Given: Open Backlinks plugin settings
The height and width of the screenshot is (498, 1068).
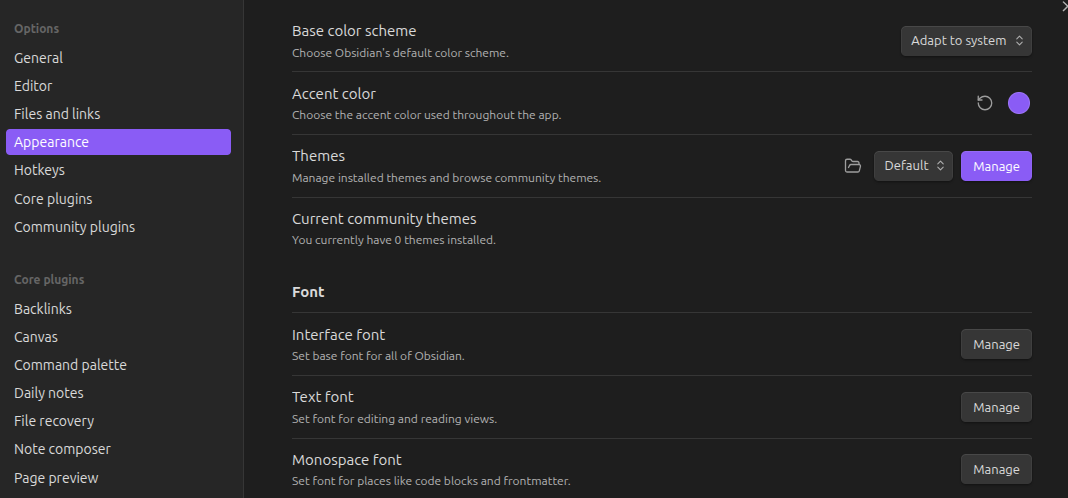Looking at the screenshot, I should pyautogui.click(x=43, y=309).
